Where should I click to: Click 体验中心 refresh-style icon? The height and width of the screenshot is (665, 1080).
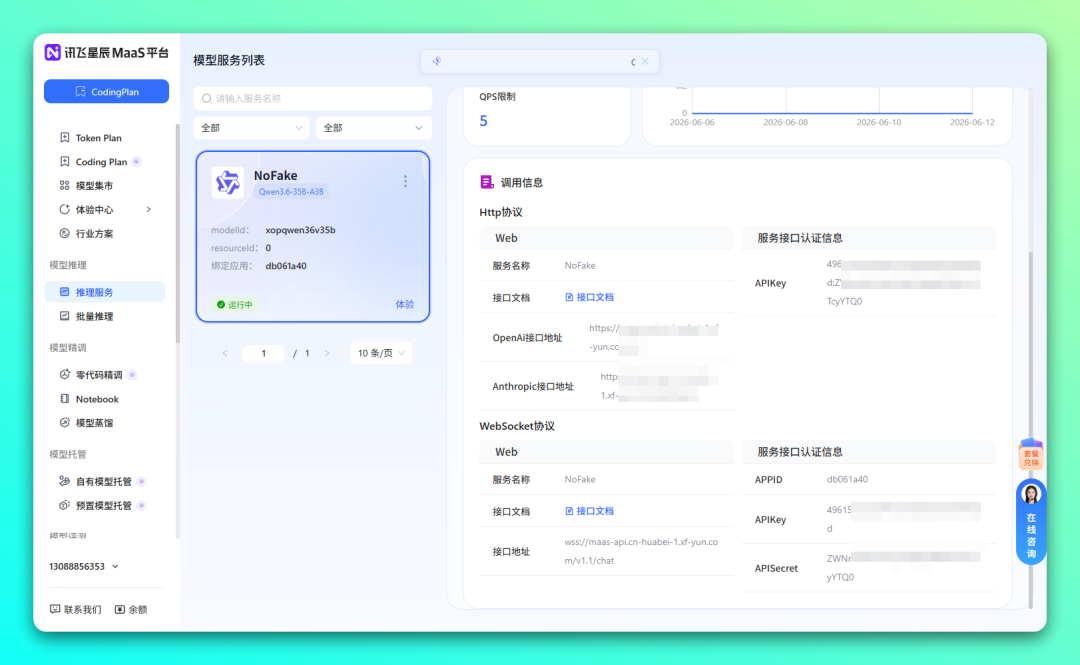tap(65, 209)
